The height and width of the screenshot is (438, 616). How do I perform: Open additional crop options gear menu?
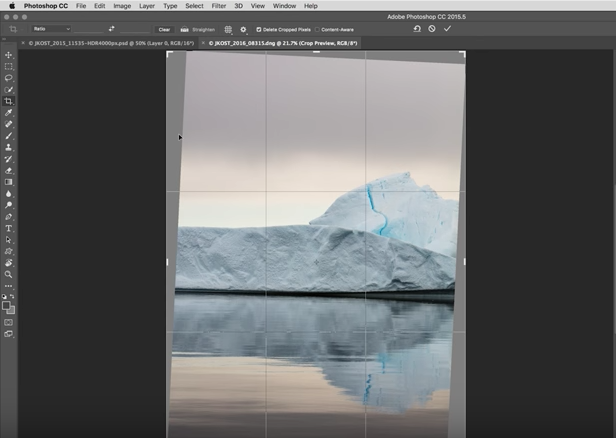coord(243,29)
